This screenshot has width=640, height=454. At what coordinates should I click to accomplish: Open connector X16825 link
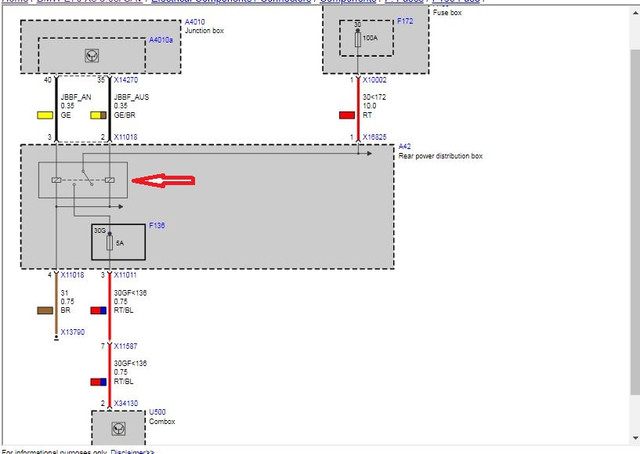click(374, 137)
